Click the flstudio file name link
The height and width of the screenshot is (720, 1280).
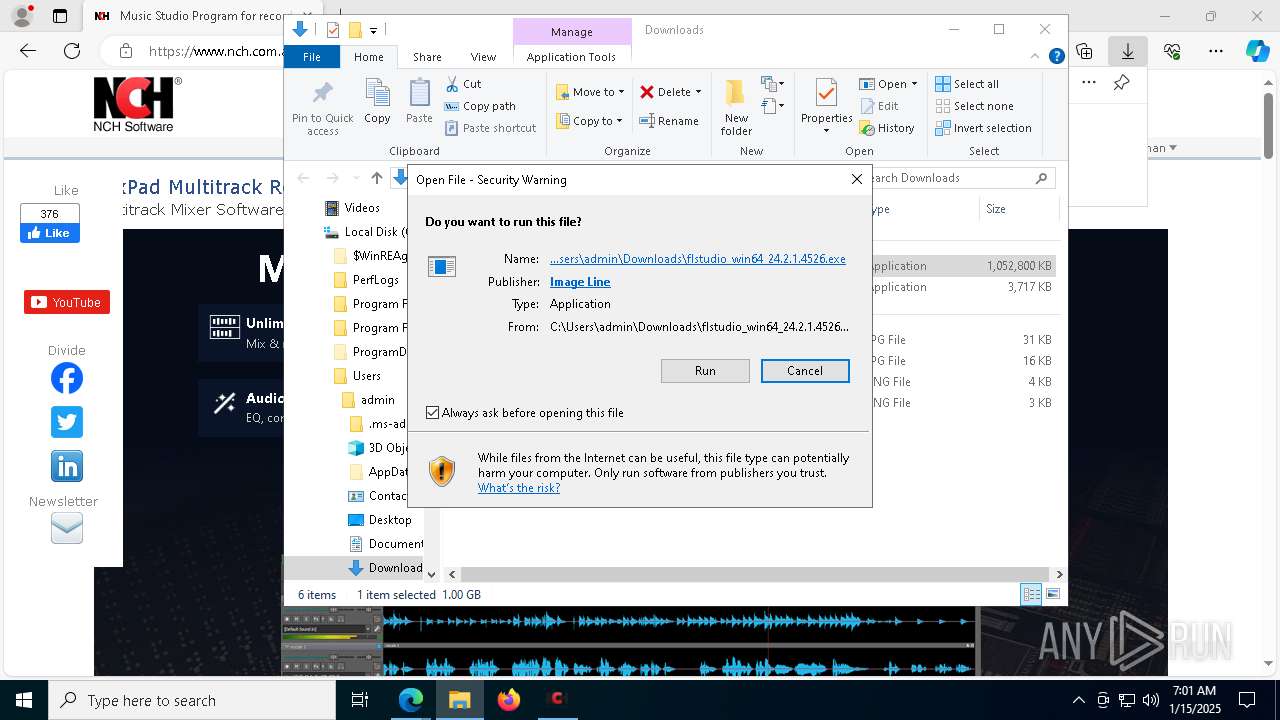698,259
